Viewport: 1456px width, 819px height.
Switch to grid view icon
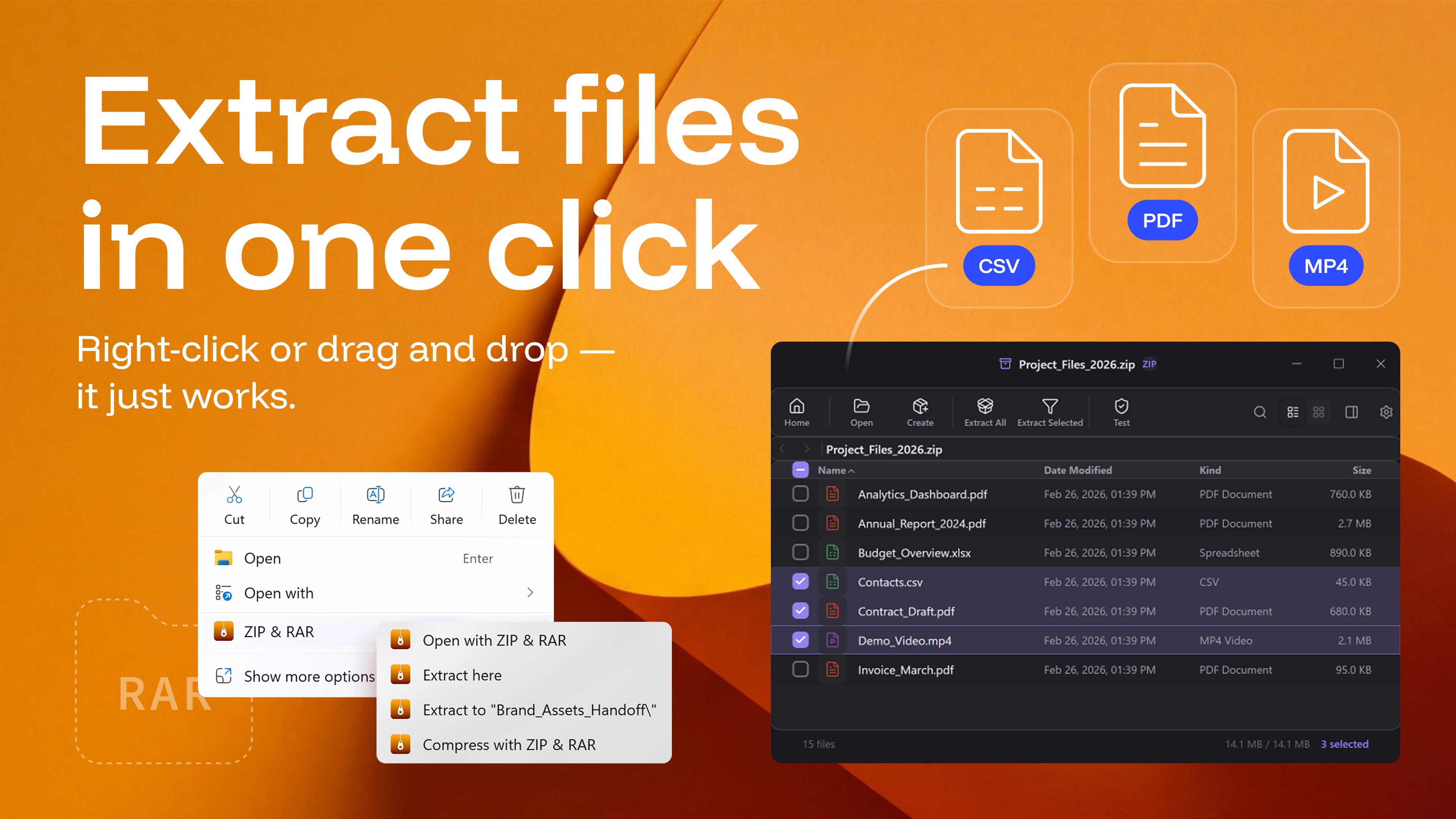coord(1319,412)
